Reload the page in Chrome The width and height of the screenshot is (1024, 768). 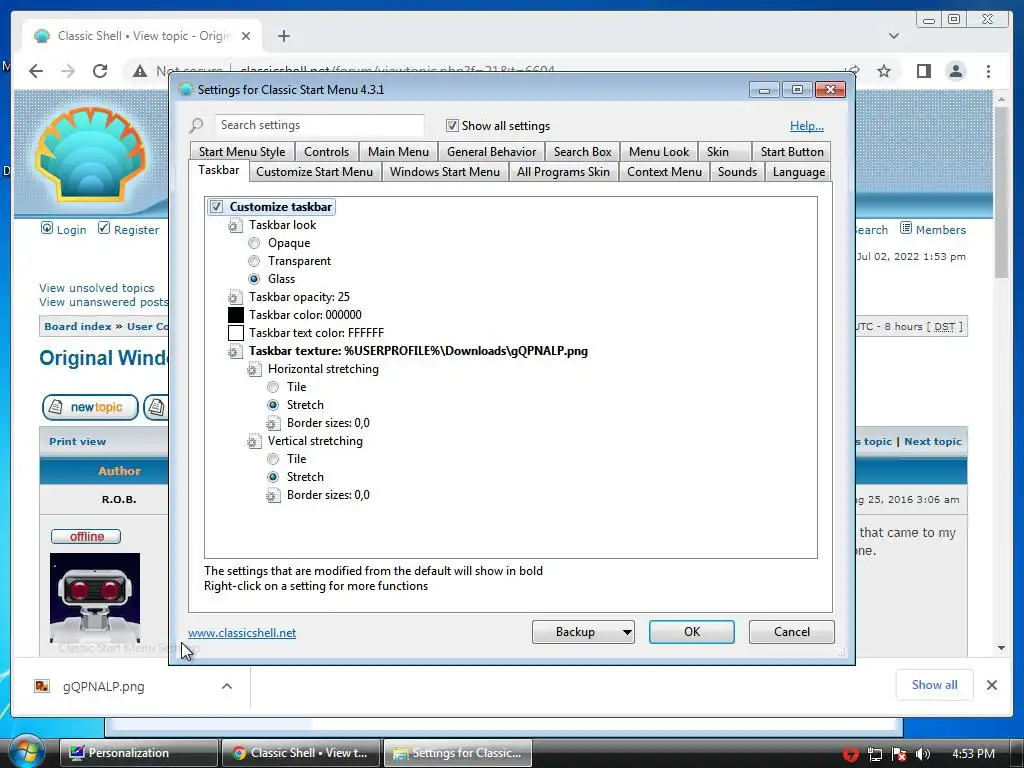pos(99,71)
